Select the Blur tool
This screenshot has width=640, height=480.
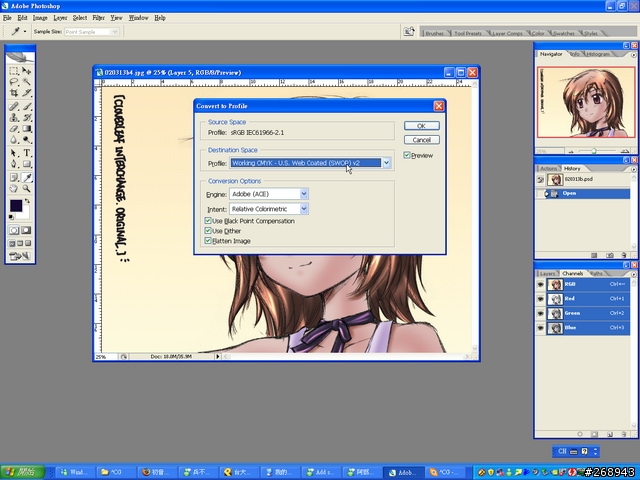[14, 140]
